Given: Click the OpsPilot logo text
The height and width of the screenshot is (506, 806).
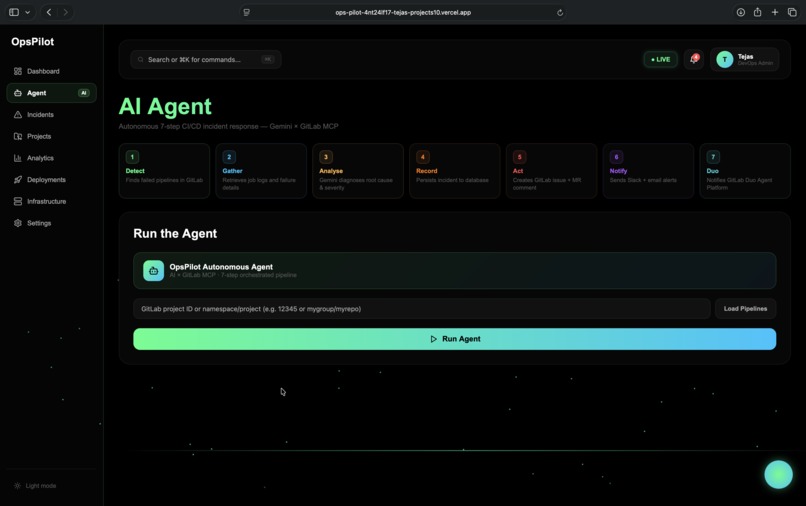Looking at the screenshot, I should [x=32, y=42].
